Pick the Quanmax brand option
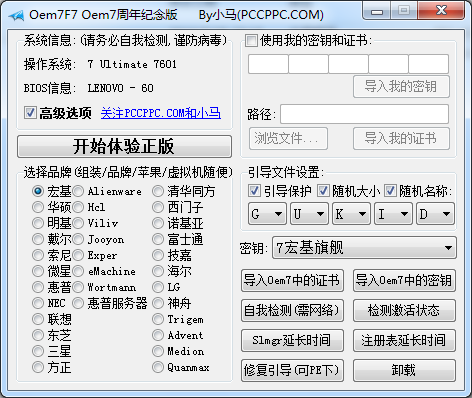The image size is (472, 398). (158, 367)
